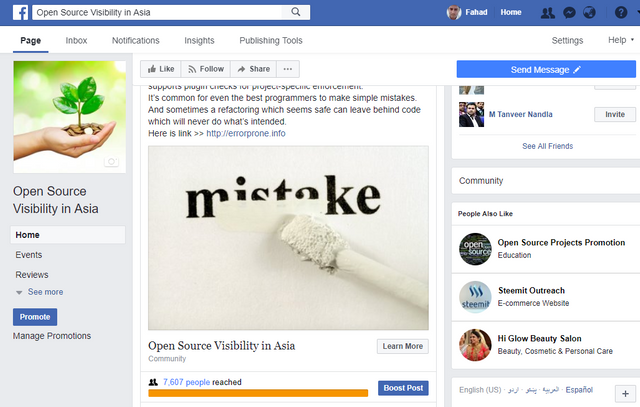
Task: Click the orange reach progress bar
Action: pos(258,393)
